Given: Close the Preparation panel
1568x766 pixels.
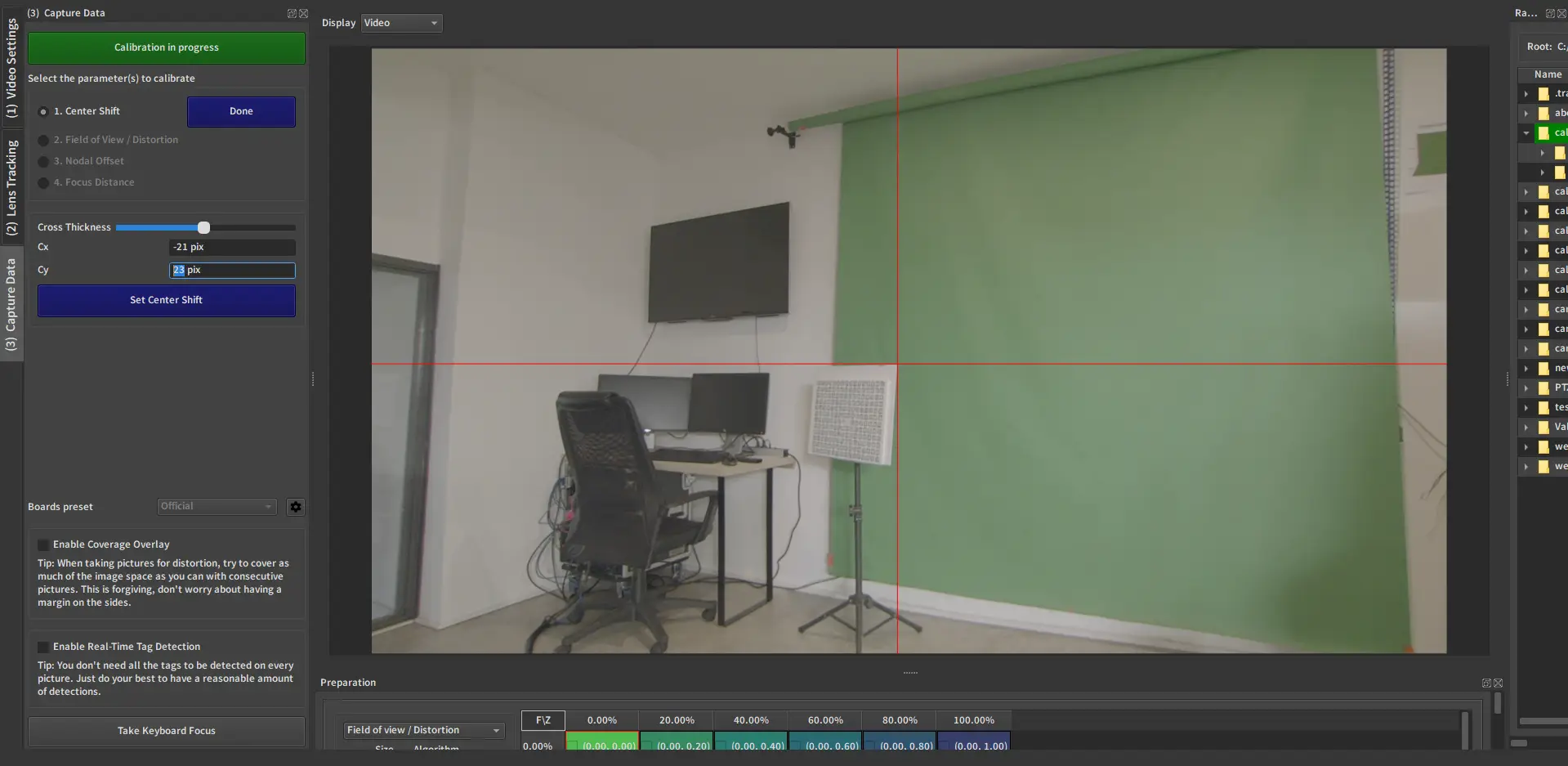Looking at the screenshot, I should [1498, 683].
